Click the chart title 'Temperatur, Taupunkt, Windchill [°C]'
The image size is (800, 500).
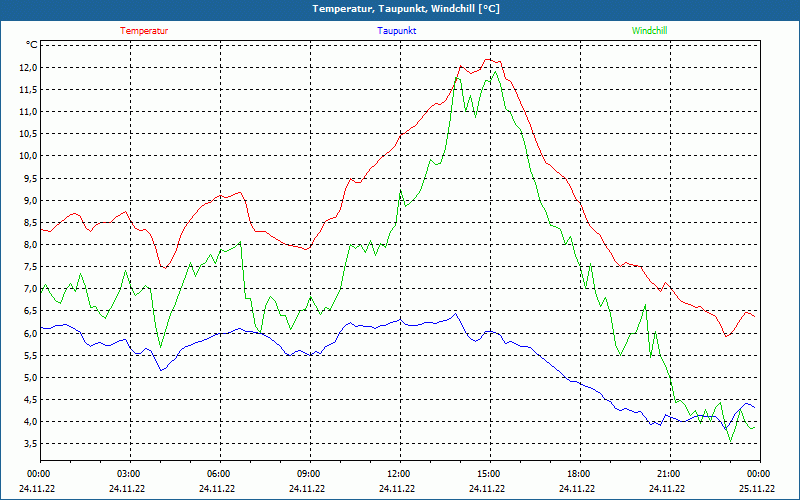(x=406, y=9)
